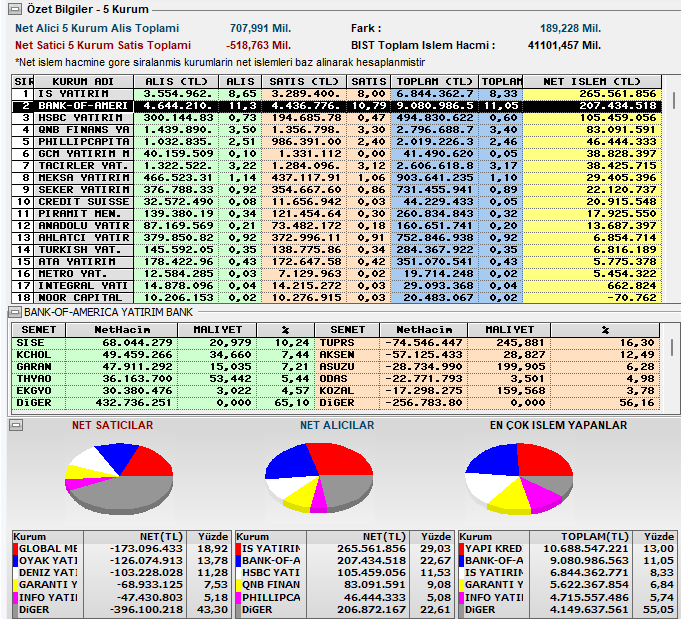Select the IS YATIRIM row
Image resolution: width=681 pixels, height=619 pixels.
coord(337,94)
